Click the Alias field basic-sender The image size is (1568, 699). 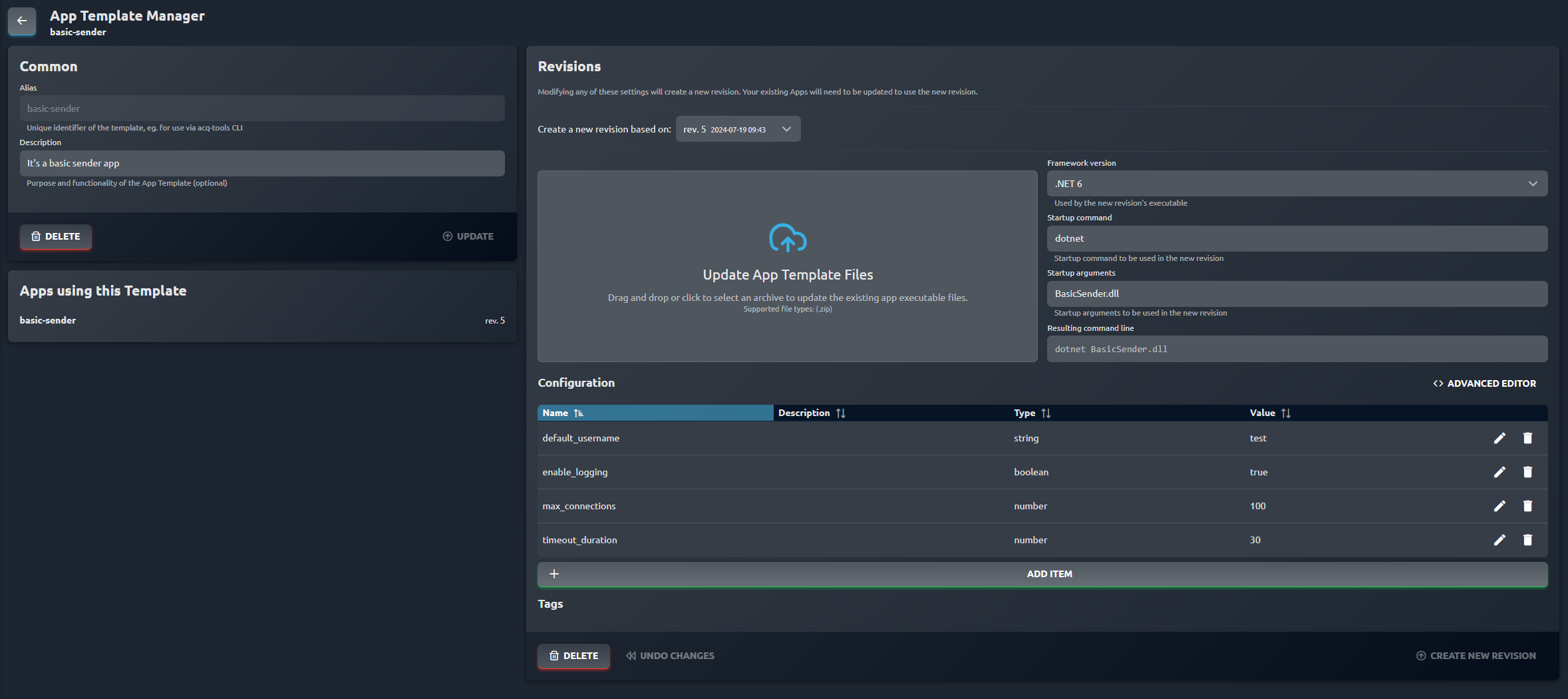pos(262,109)
